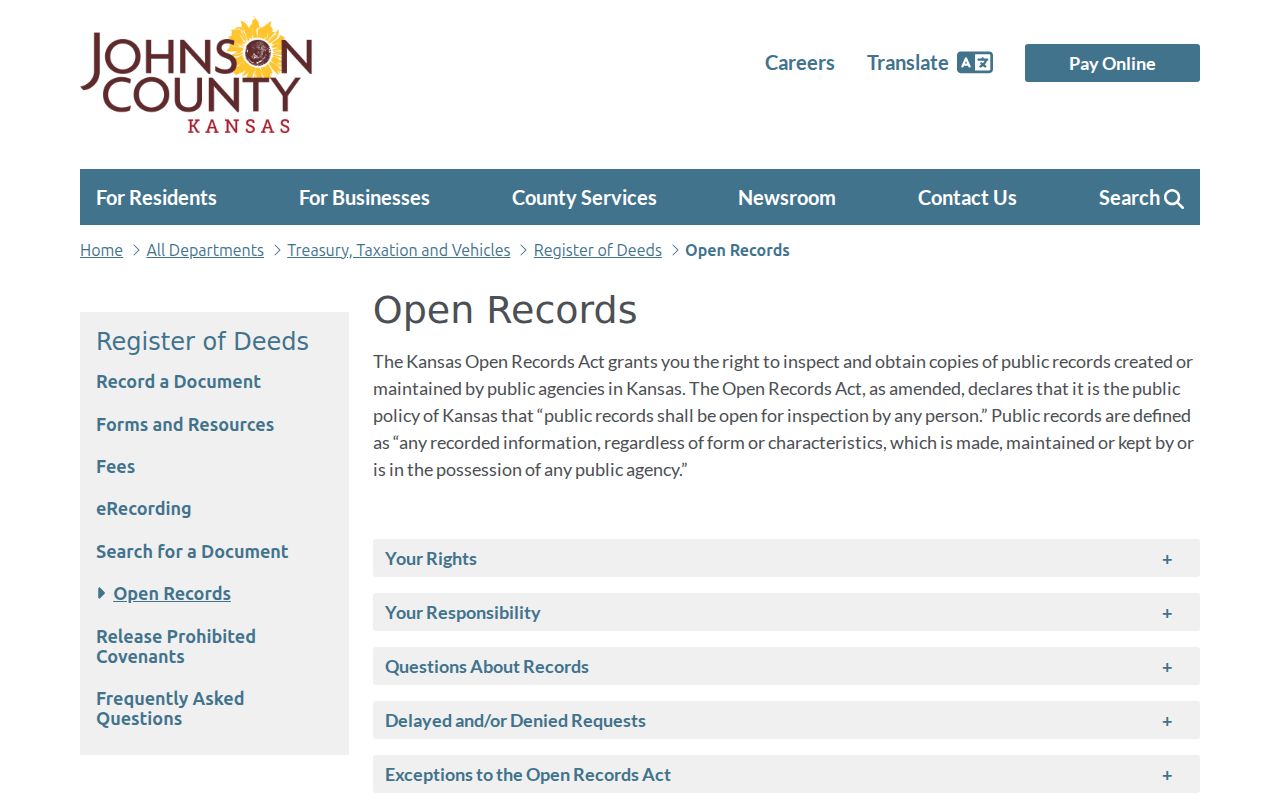
Task: Open Release Prohibited Covenants sidebar link
Action: point(176,647)
